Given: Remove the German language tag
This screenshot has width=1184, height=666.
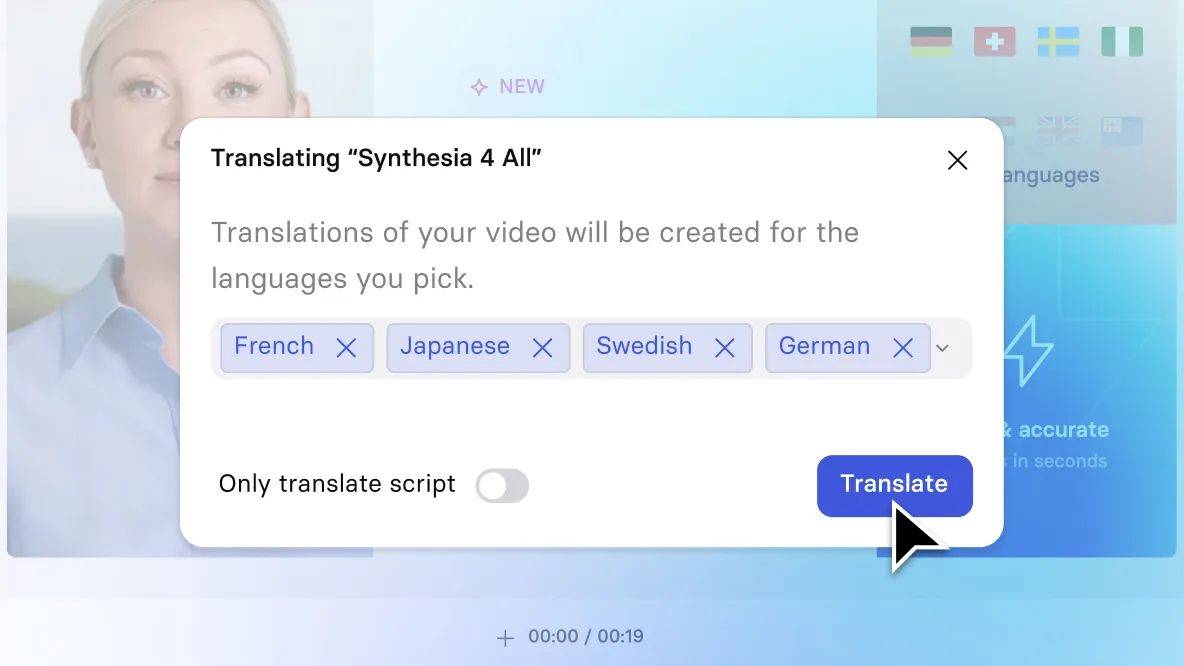Looking at the screenshot, I should click(x=903, y=348).
